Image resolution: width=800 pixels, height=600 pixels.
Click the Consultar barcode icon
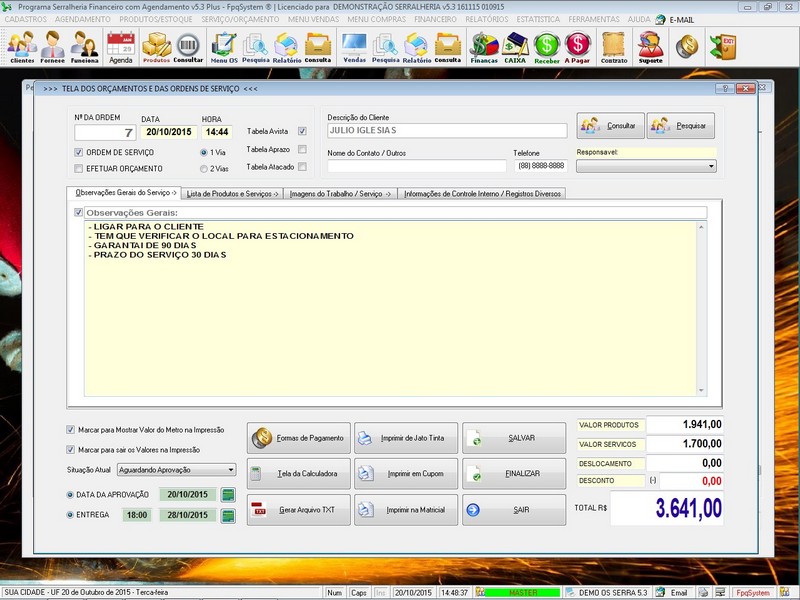click(188, 47)
